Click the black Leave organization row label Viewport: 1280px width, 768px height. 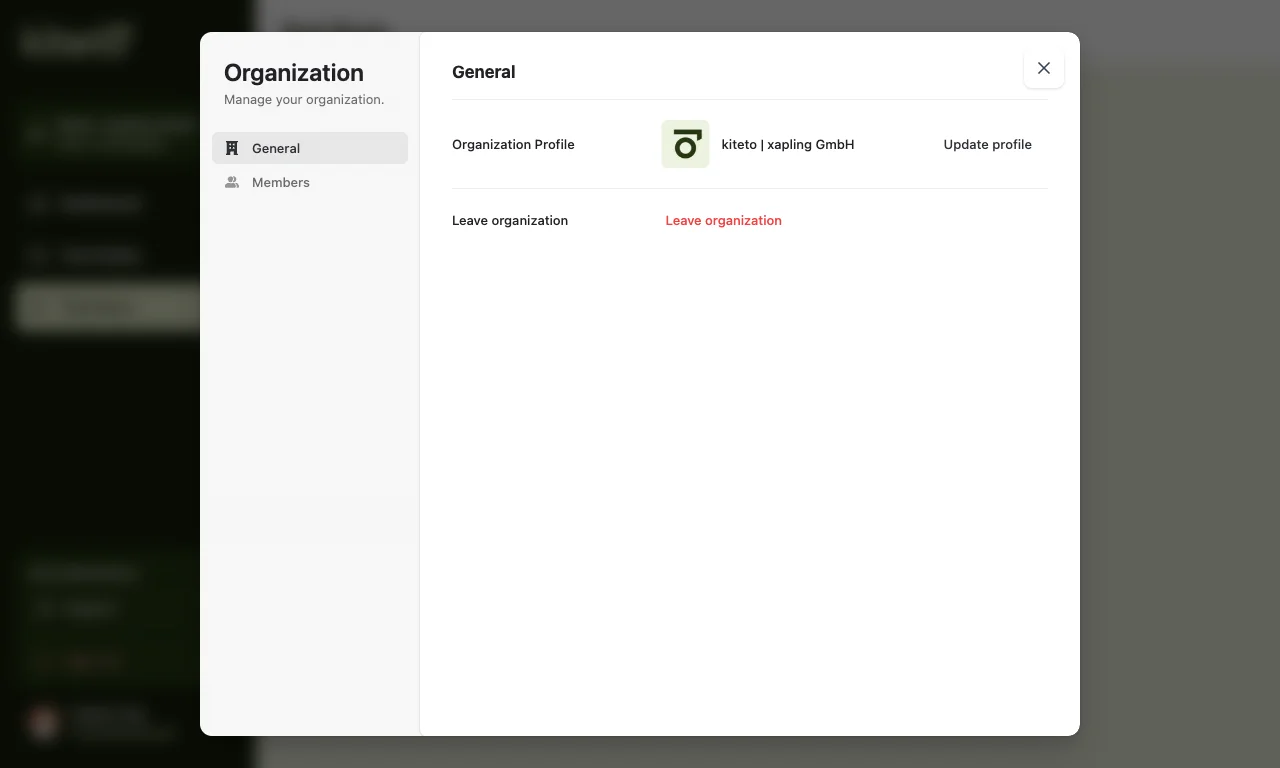pyautogui.click(x=509, y=220)
